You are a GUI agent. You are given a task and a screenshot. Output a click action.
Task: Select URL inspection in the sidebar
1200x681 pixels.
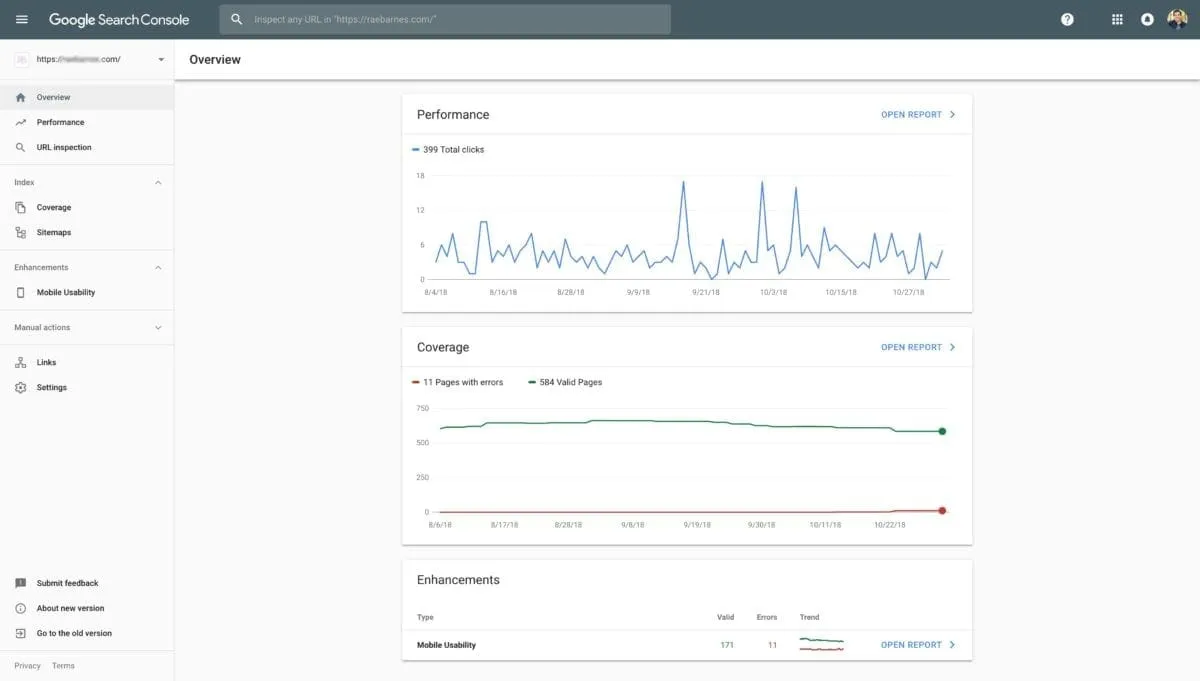(x=62, y=147)
